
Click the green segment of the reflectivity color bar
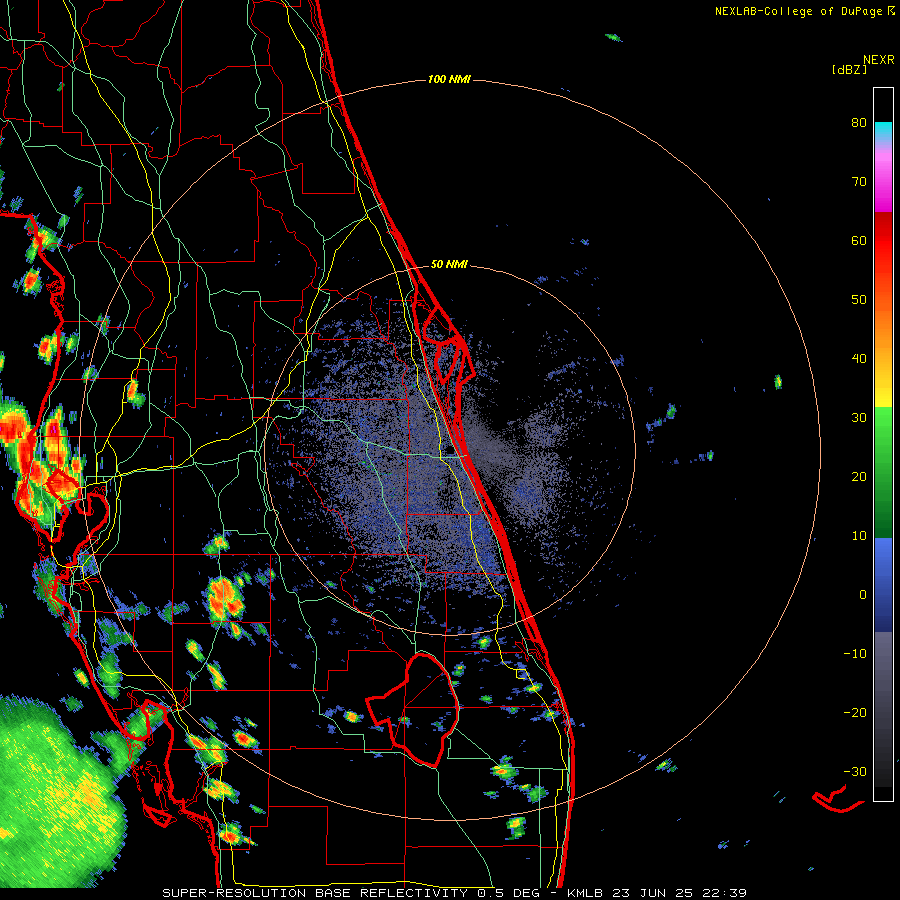(x=883, y=472)
